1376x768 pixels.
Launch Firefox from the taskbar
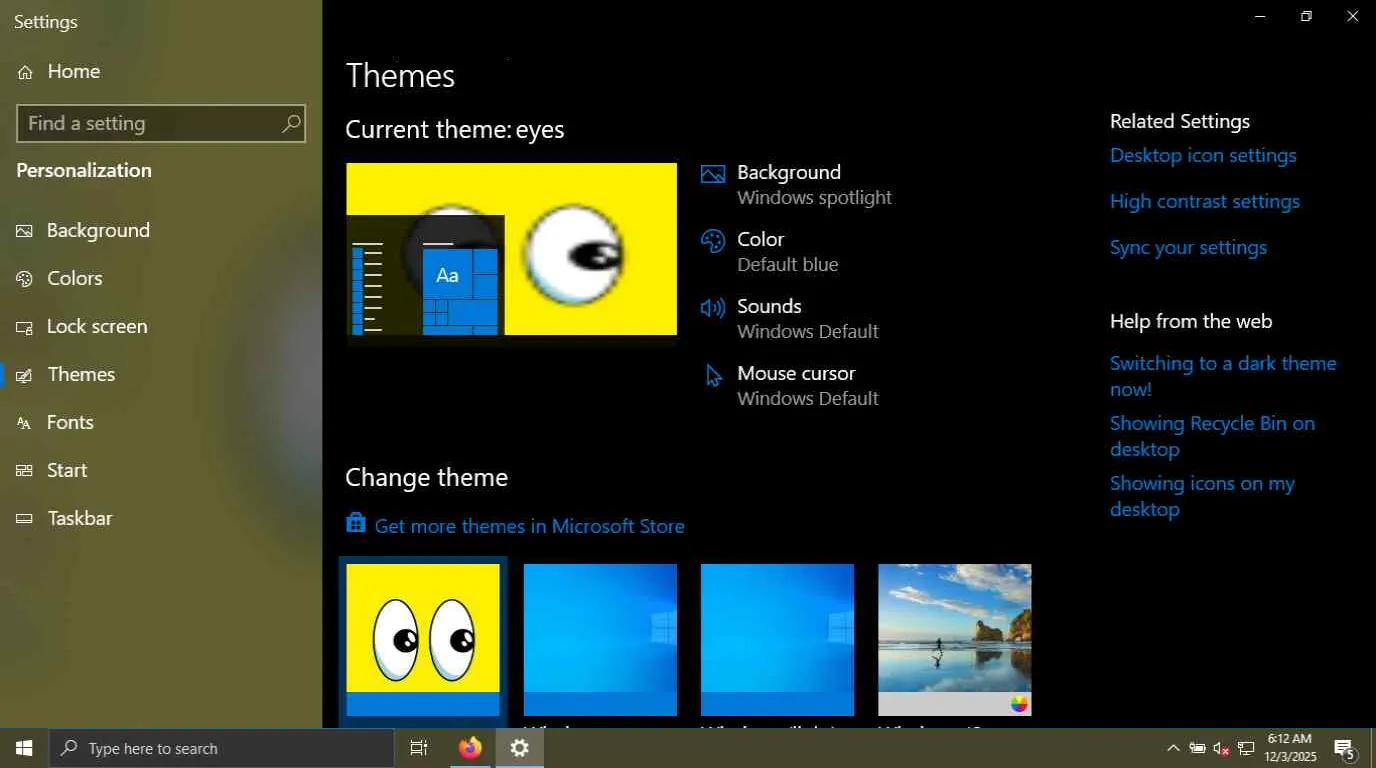point(470,748)
